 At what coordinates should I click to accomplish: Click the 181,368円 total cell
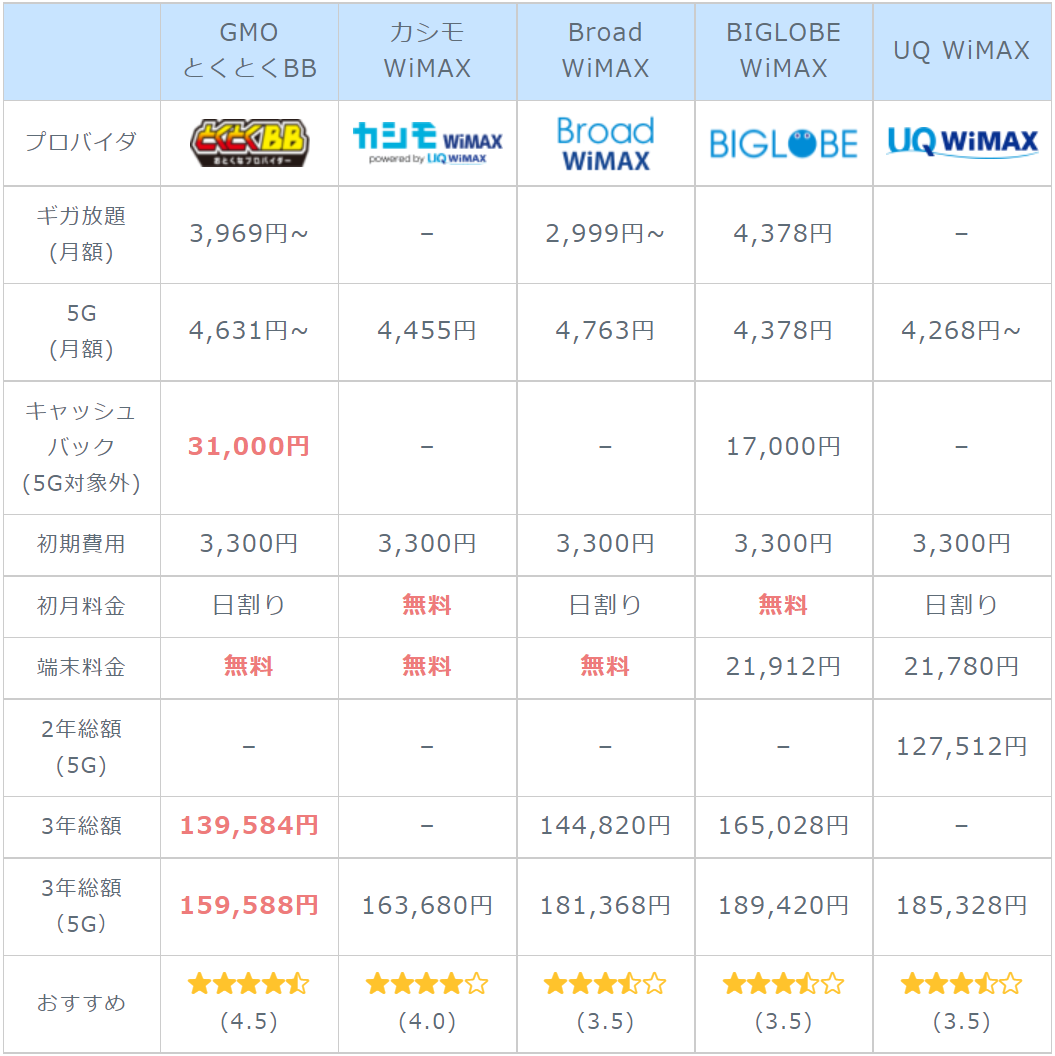coord(605,906)
